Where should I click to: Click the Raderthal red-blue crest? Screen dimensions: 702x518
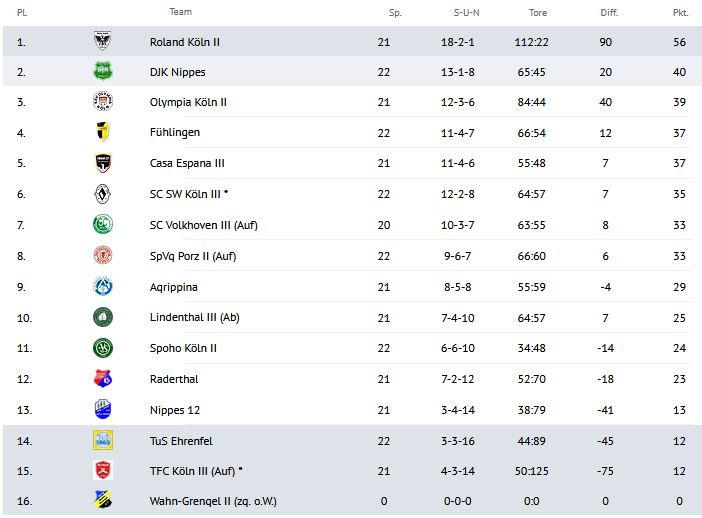(101, 378)
